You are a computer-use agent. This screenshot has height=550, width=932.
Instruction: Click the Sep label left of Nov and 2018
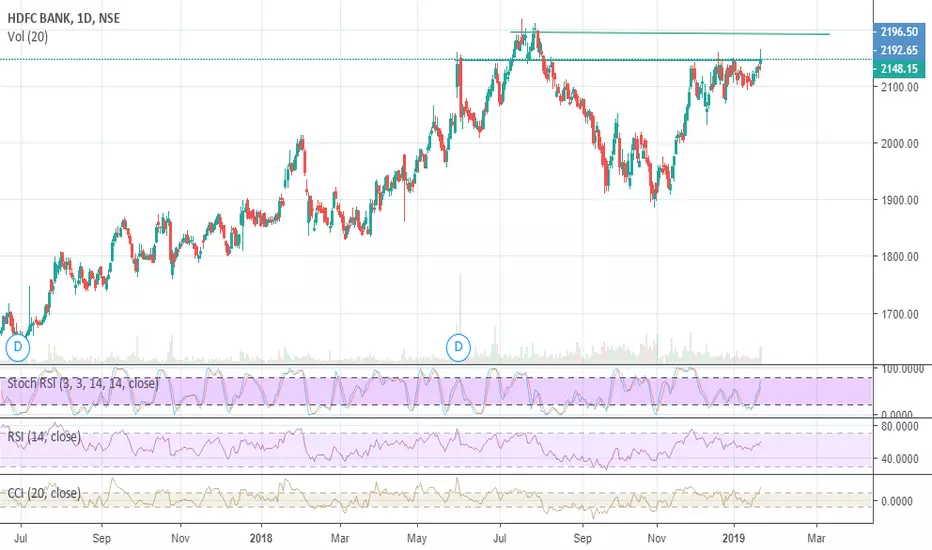(x=102, y=538)
